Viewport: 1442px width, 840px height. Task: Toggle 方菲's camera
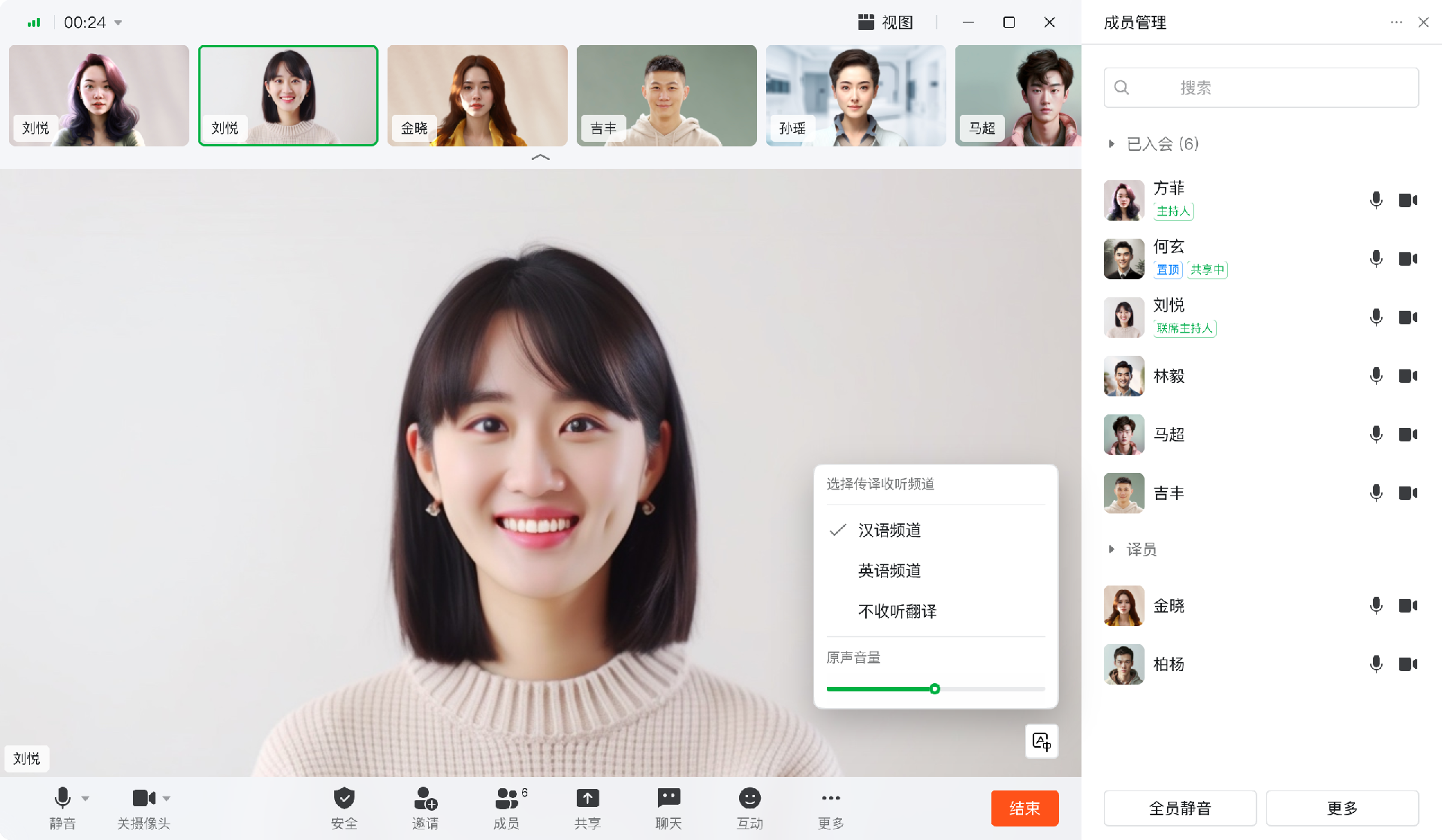click(x=1408, y=200)
